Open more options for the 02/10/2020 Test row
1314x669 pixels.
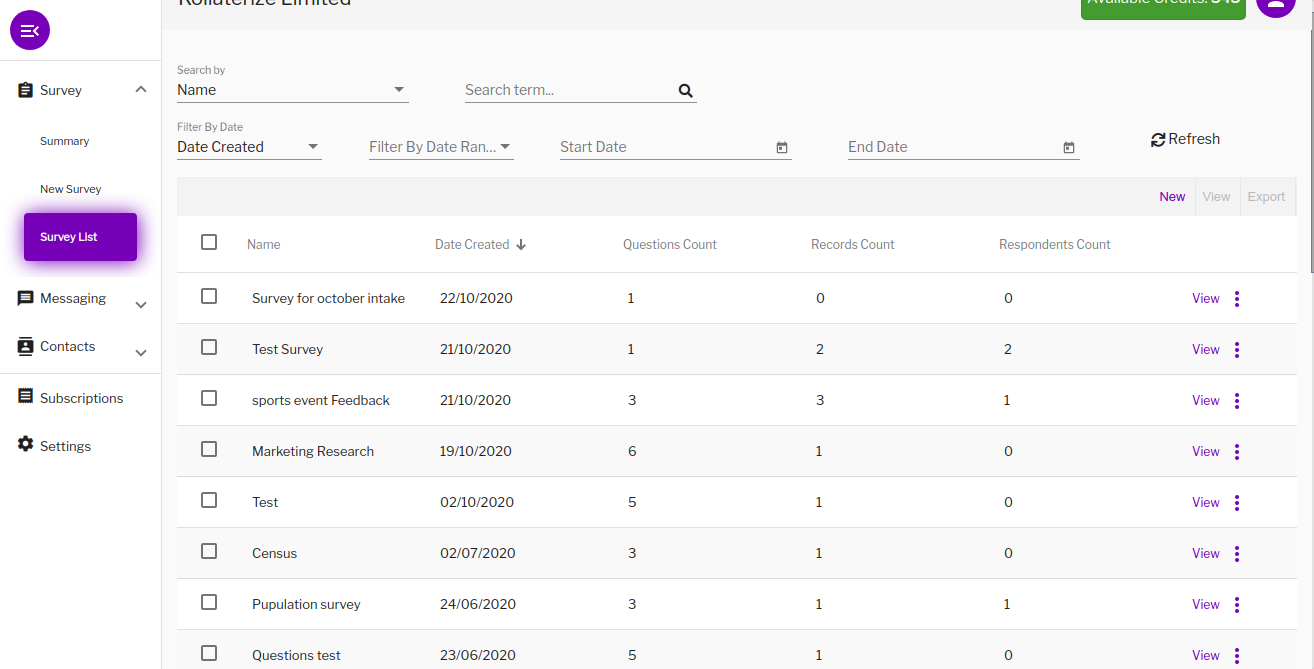[x=1237, y=502]
